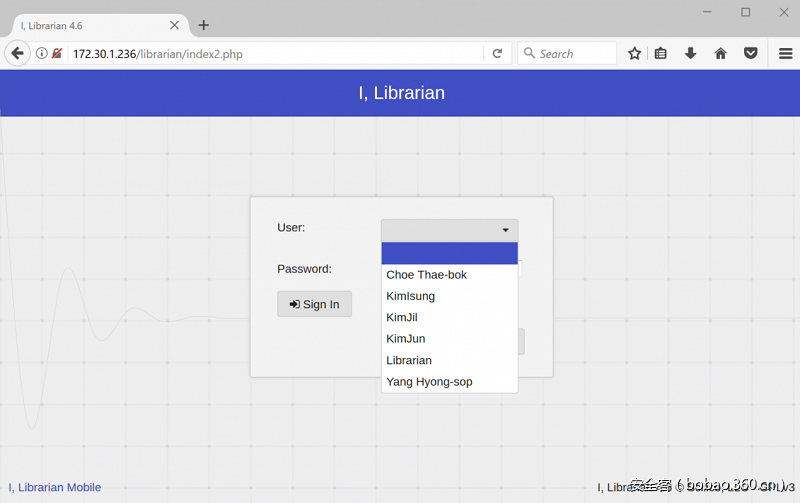
Task: Select user KimJun
Action: [x=449, y=339]
